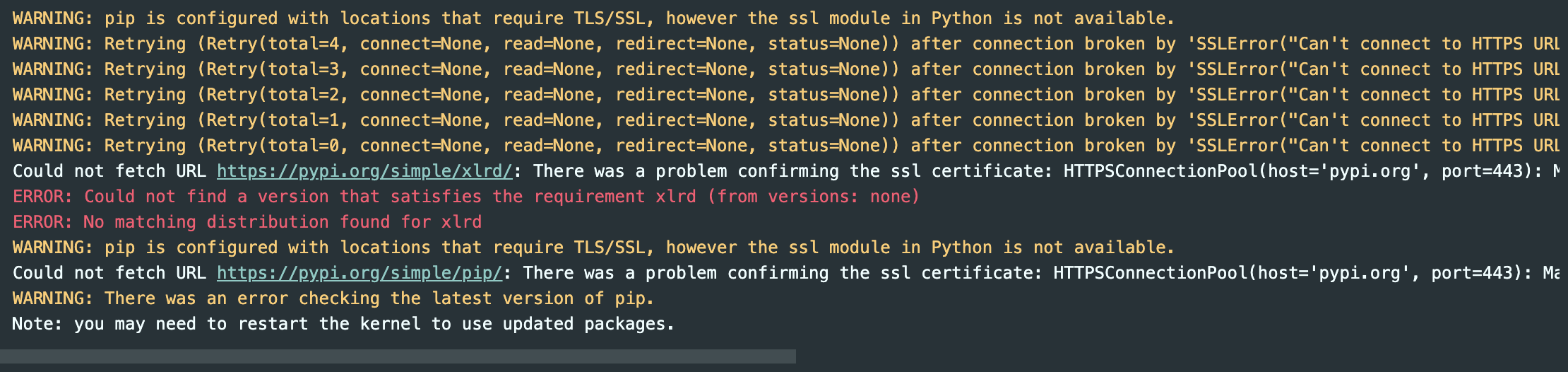Open the pypi.org/simple/pip/ link
1568x372 pixels.
point(360,273)
